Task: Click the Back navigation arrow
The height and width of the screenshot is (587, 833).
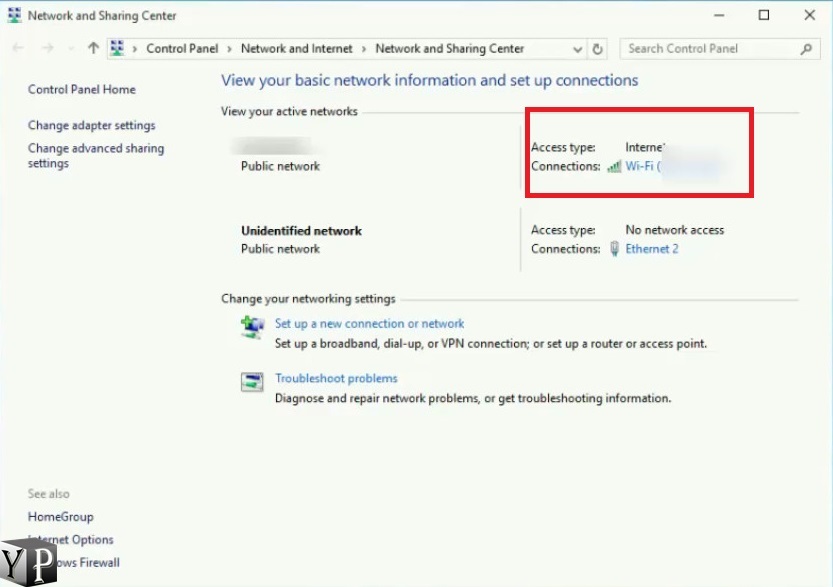Action: (x=18, y=48)
